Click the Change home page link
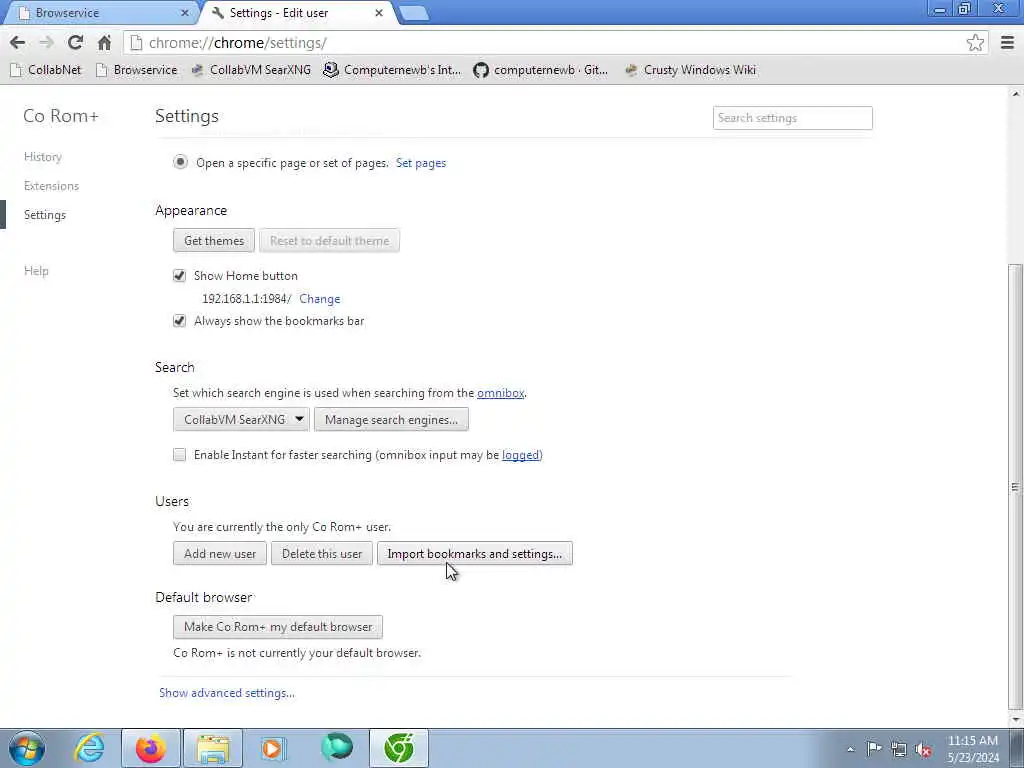 tap(320, 298)
